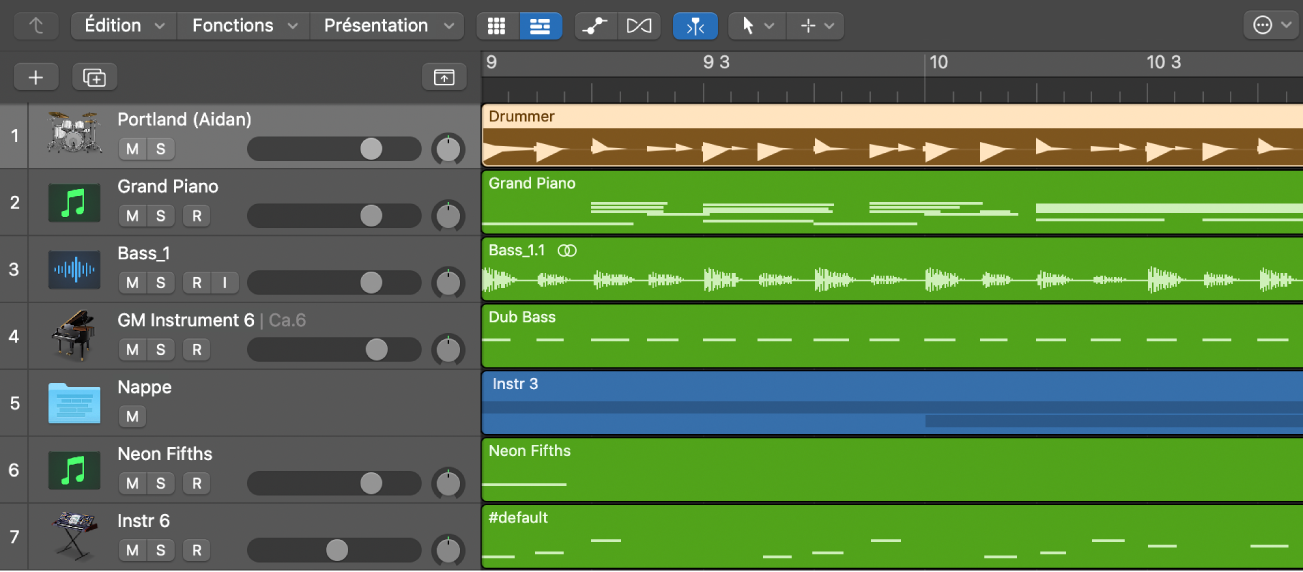Open the Présentation menu

(387, 25)
